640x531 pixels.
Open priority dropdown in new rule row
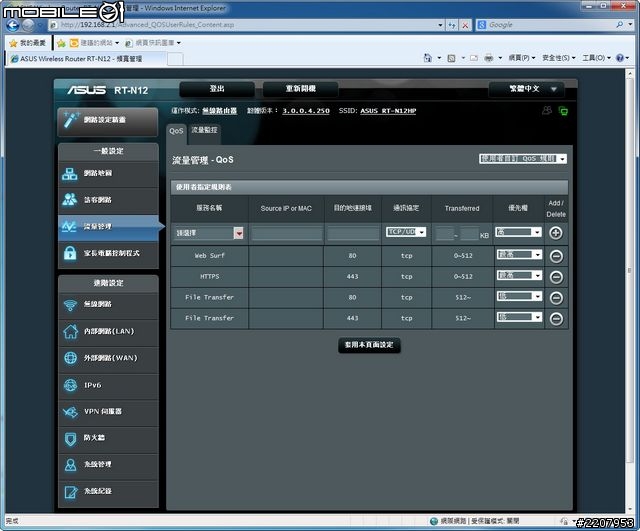point(518,232)
